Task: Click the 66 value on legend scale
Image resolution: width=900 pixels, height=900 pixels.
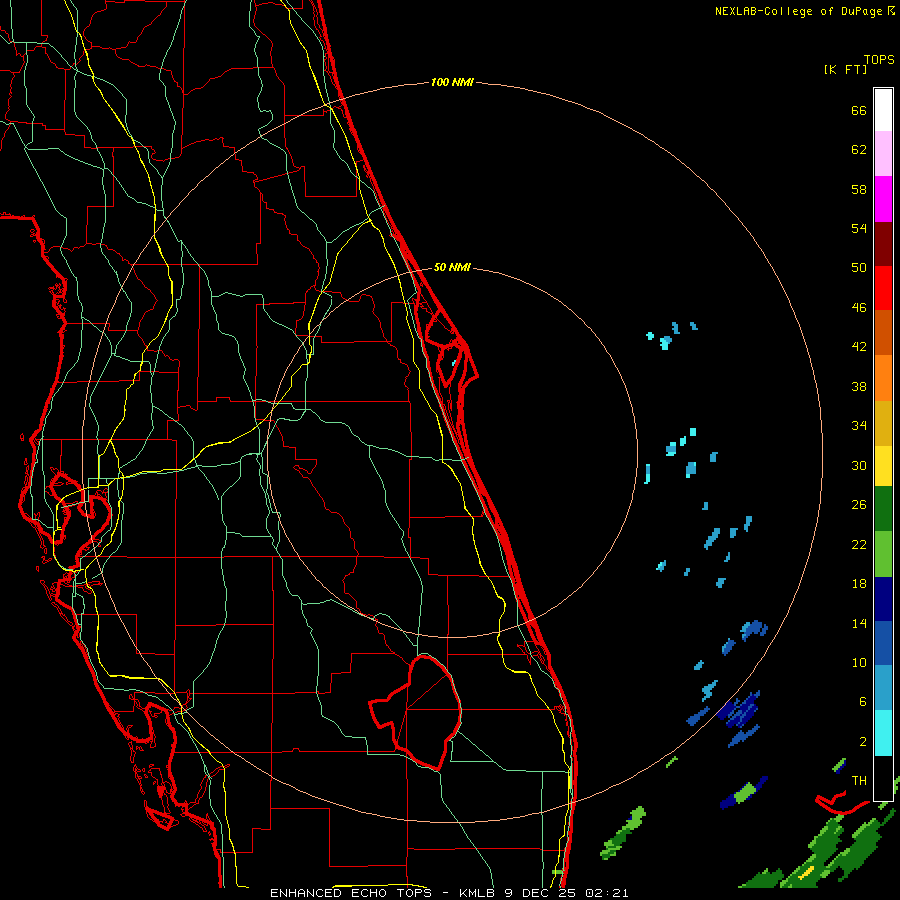Action: pyautogui.click(x=859, y=110)
